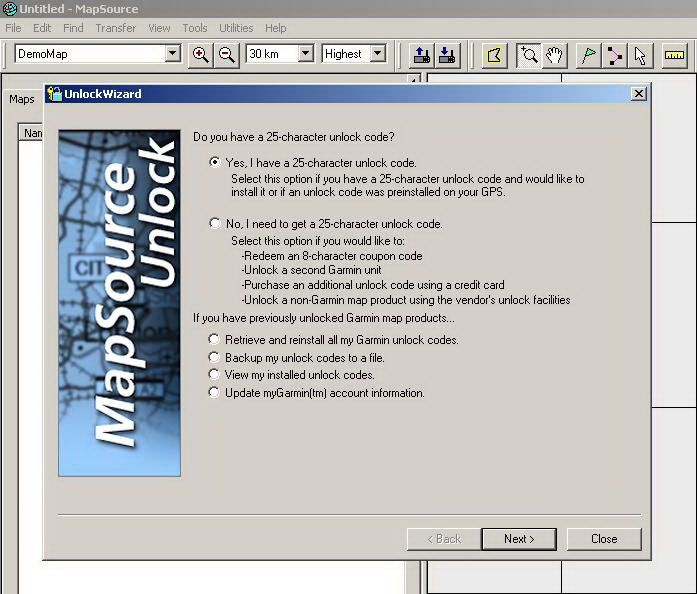Viewport: 697px width, 594px height.
Task: Click 'Purchase an additional unlock code' text
Action: pyautogui.click(x=373, y=285)
